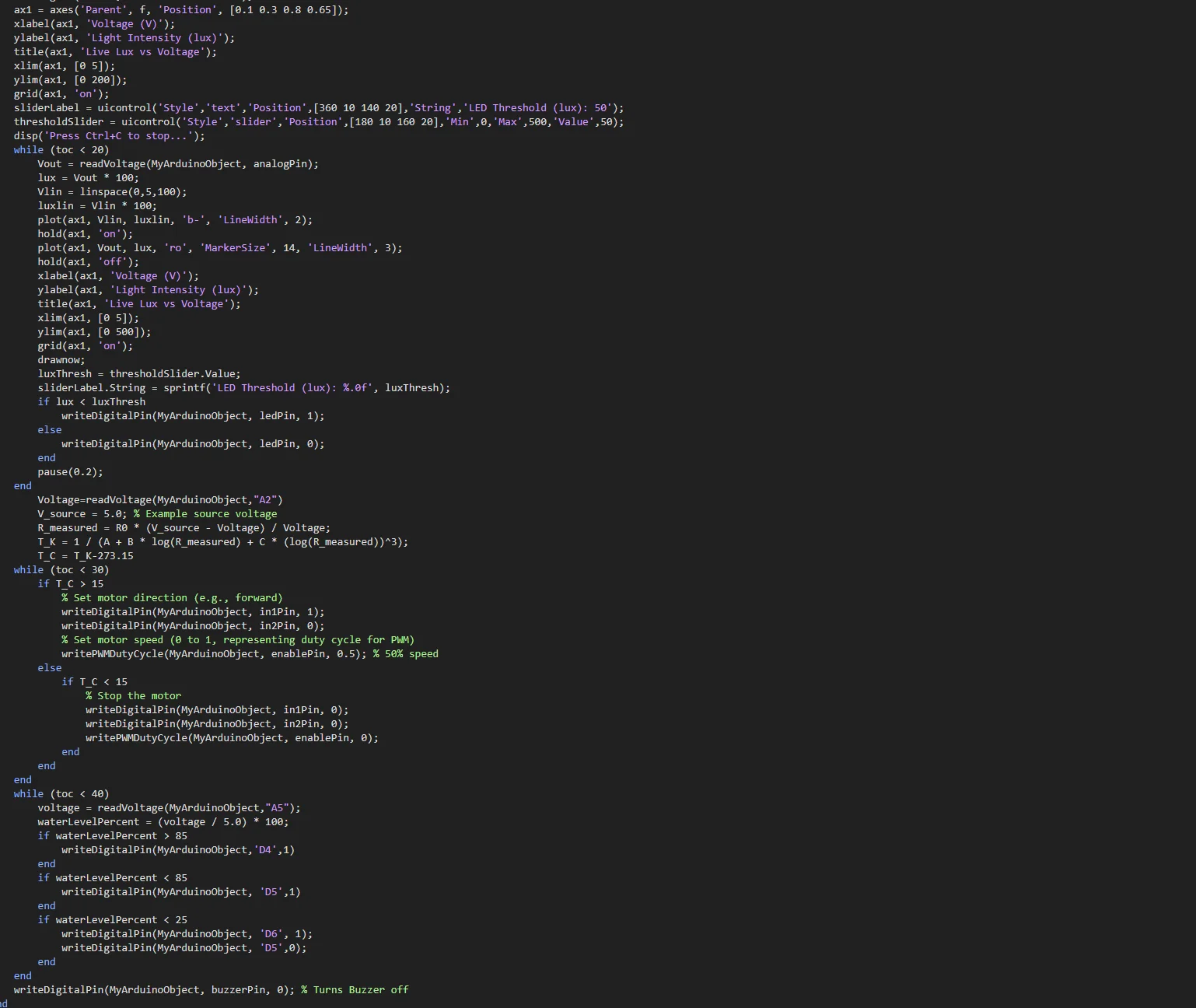
Task: Select writeDigitalPin line with "ledPin, 1"
Action: (193, 416)
